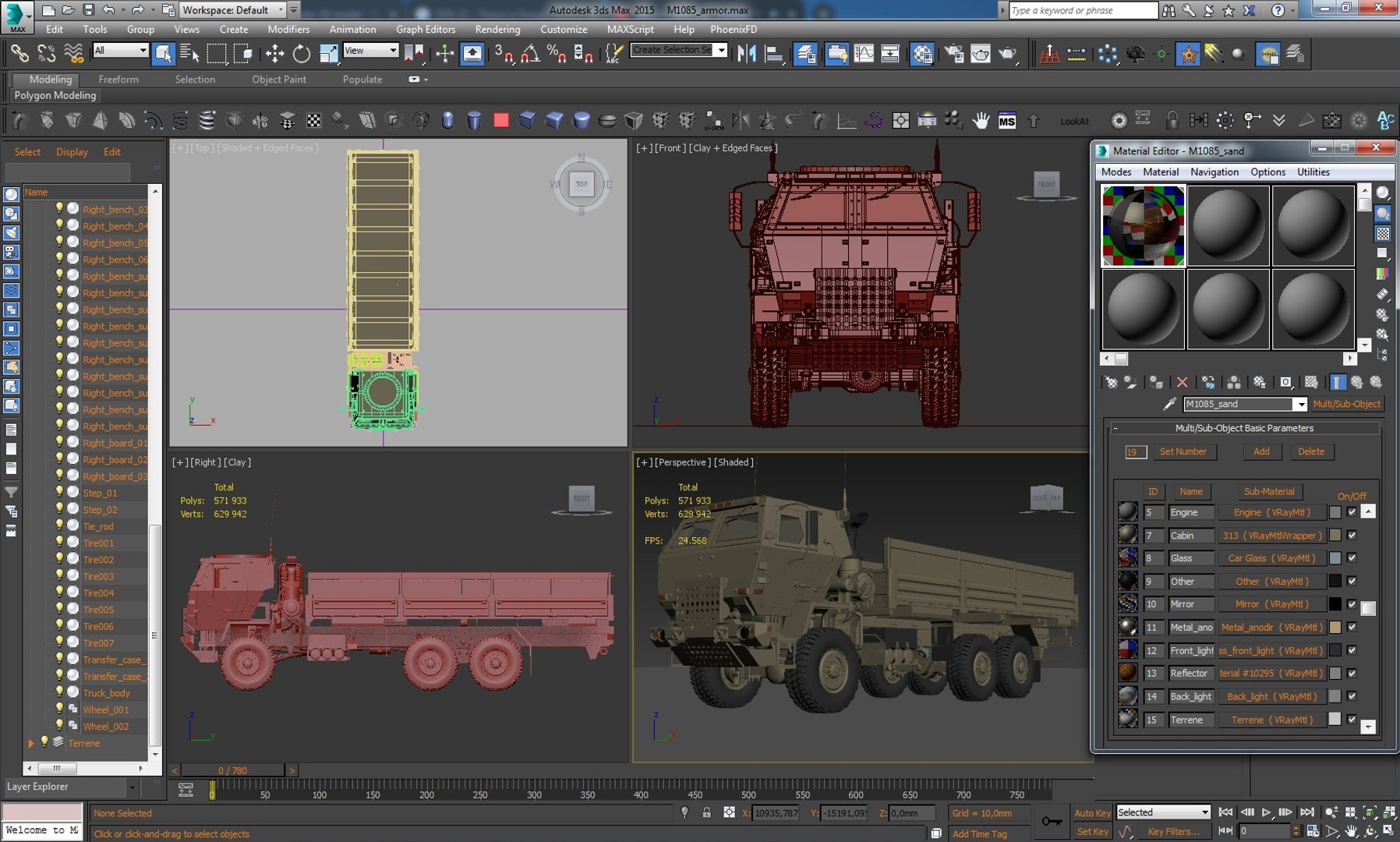Activate the Select and Uniform Scale tool
Image resolution: width=1400 pixels, height=842 pixels.
pos(328,54)
